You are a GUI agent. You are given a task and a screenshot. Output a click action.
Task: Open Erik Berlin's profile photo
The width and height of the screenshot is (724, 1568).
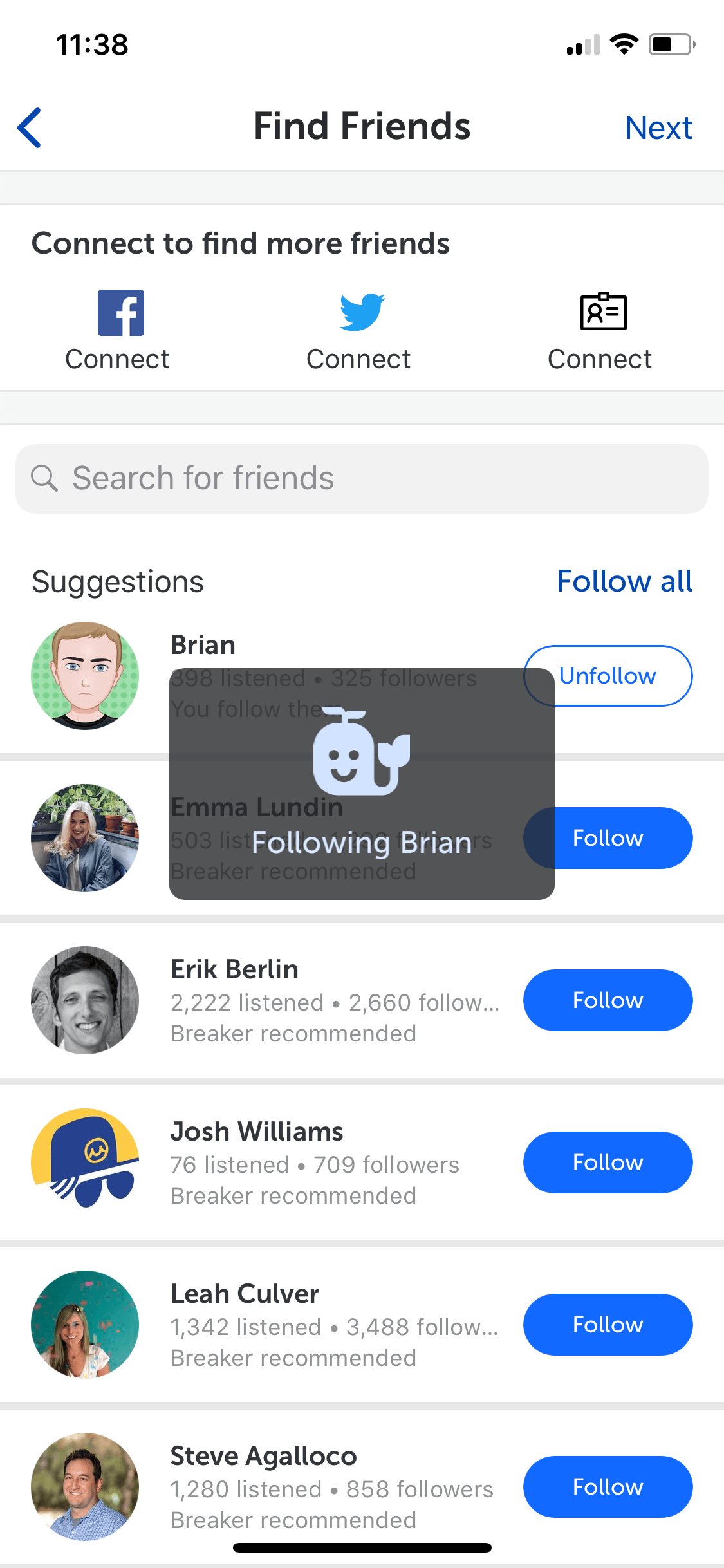click(85, 1000)
